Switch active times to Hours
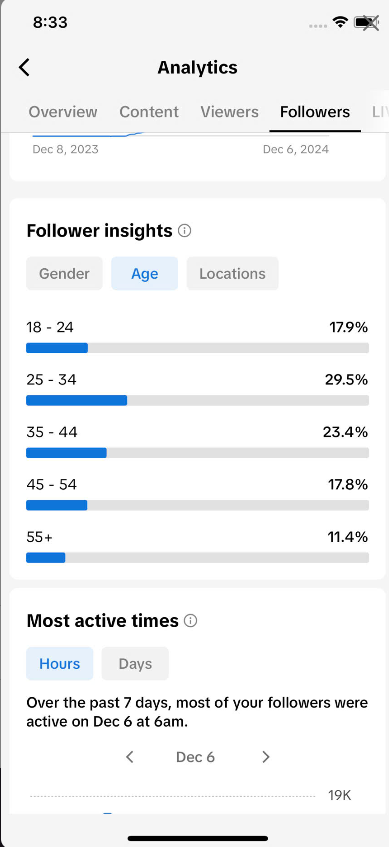389x847 pixels. (x=59, y=664)
